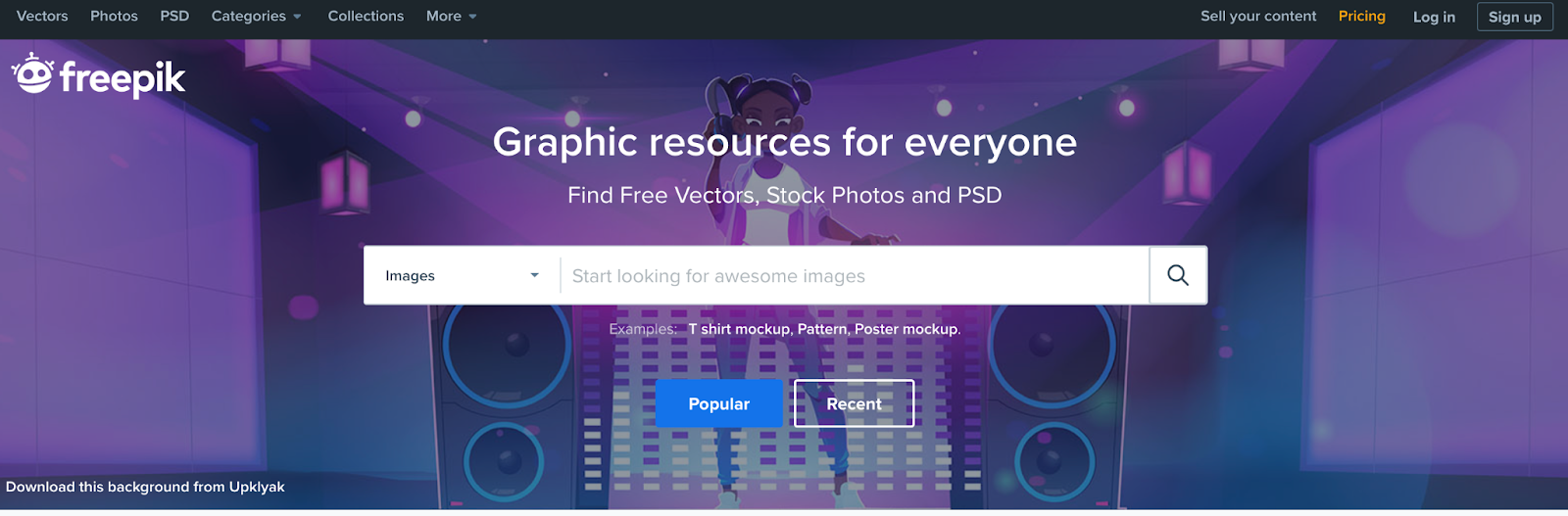Click the 'Pattern' example search link

[x=822, y=329]
